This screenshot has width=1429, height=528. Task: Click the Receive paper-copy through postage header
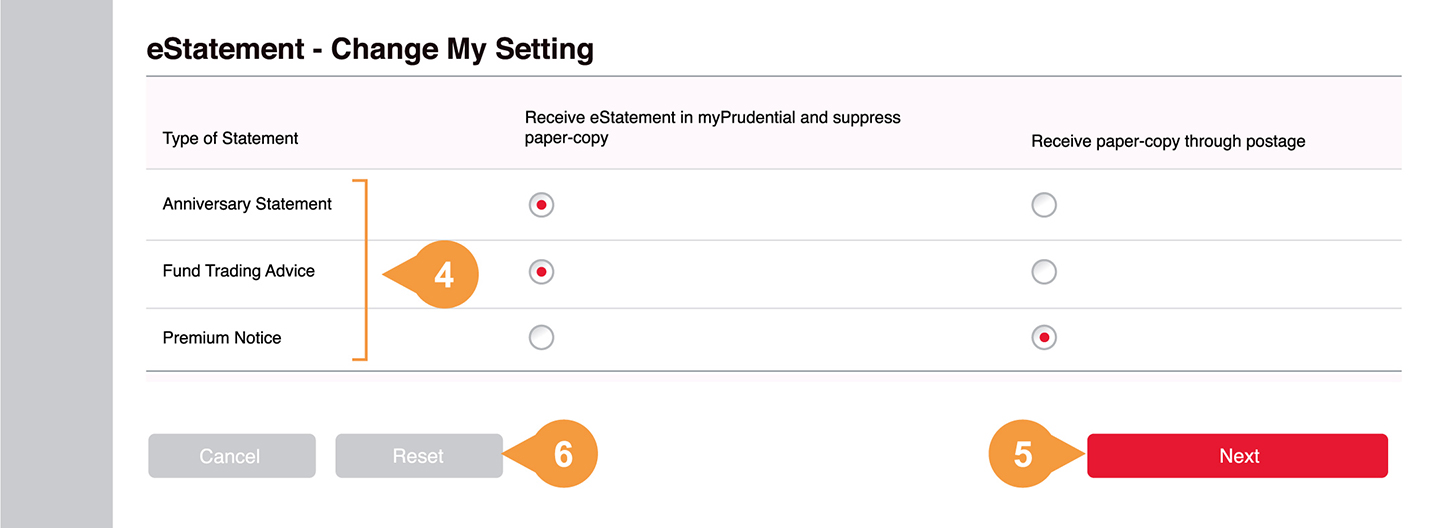(1168, 141)
